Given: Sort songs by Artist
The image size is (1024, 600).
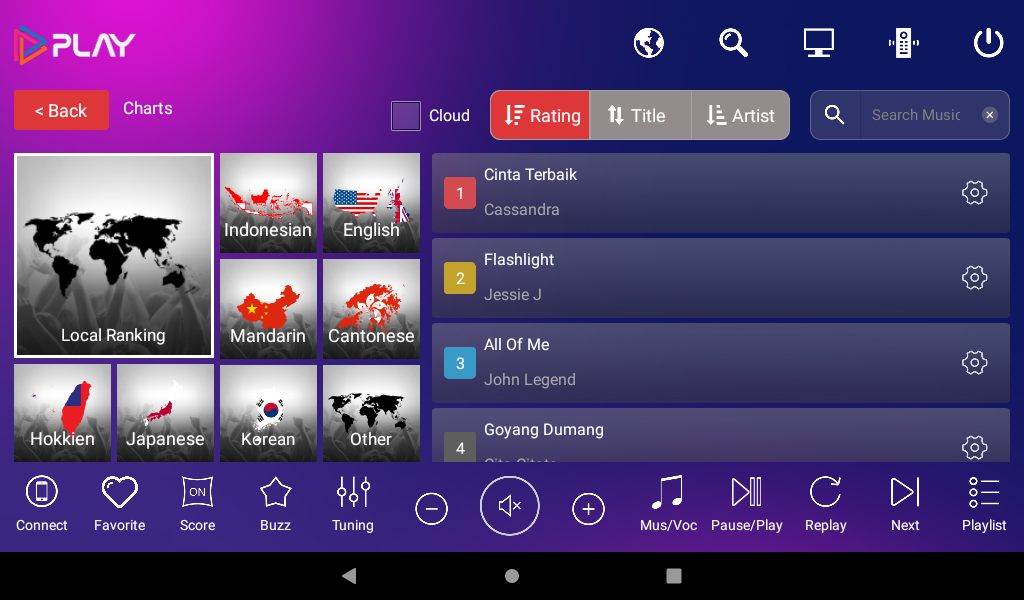Looking at the screenshot, I should [x=740, y=116].
